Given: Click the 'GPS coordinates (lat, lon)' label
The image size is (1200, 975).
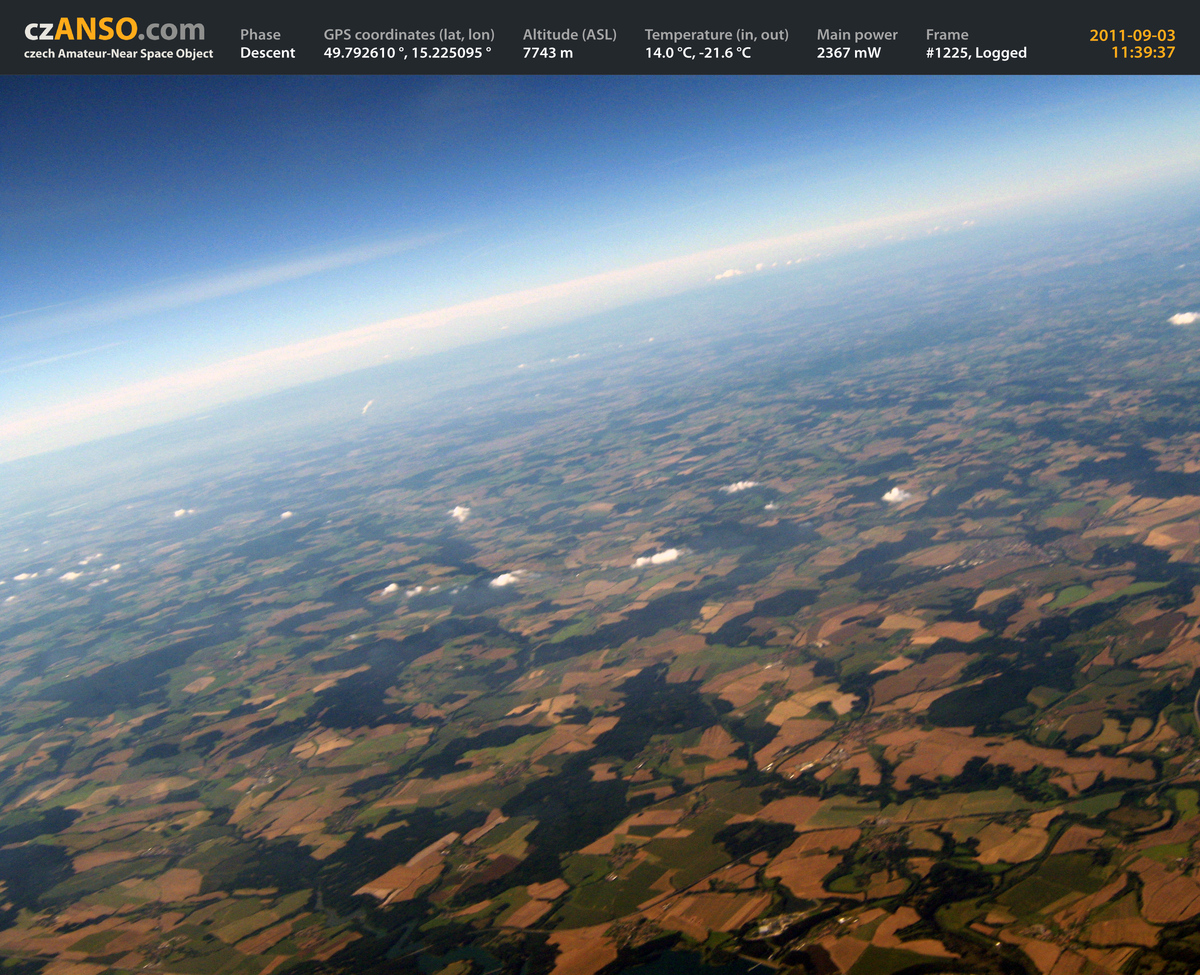Looking at the screenshot, I should click(409, 35).
